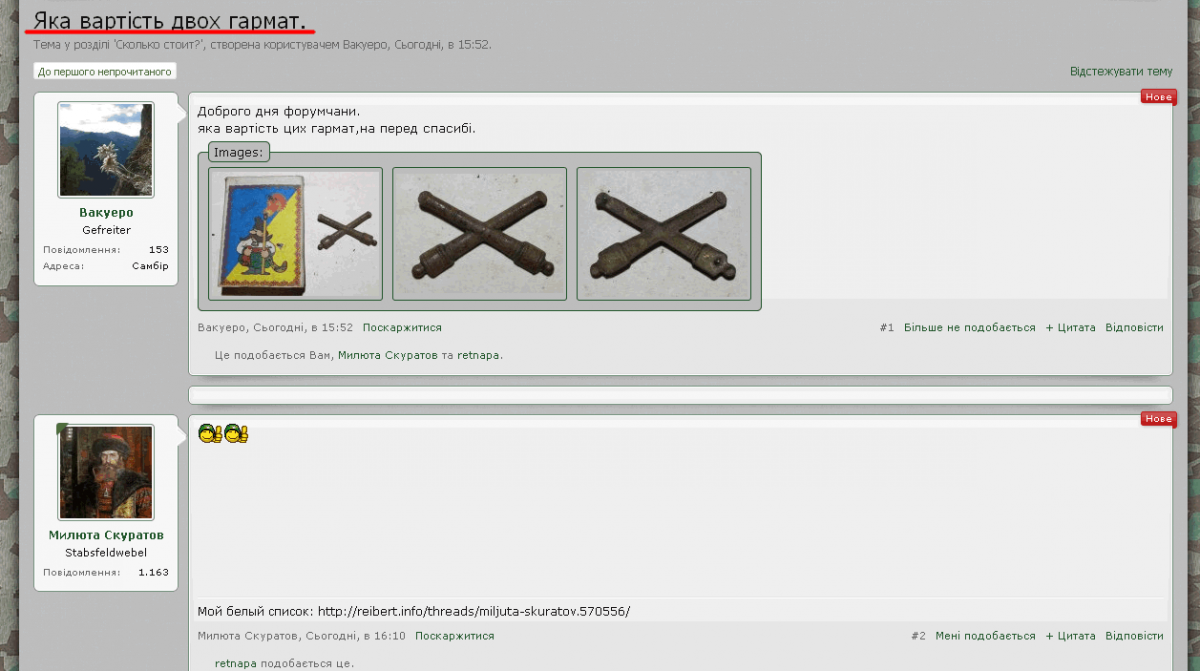The height and width of the screenshot is (671, 1200).
Task: Open Вакуеро's profile via the username link
Action: [106, 213]
